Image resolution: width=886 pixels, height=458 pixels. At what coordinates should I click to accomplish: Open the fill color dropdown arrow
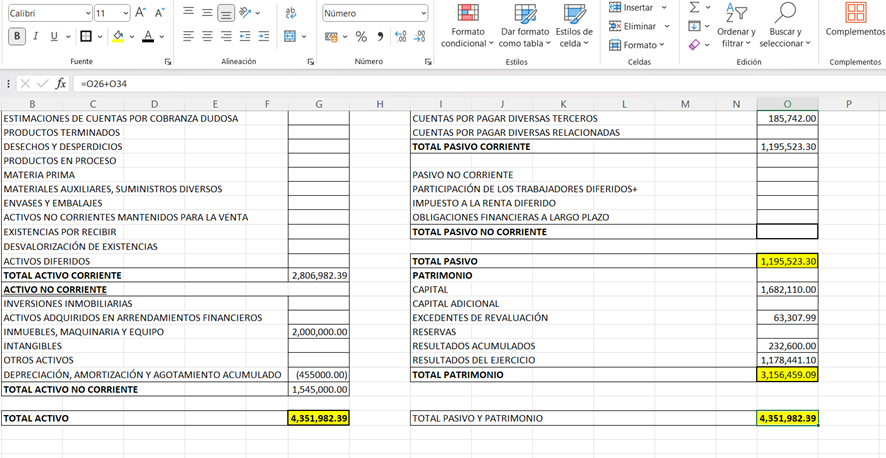(132, 36)
